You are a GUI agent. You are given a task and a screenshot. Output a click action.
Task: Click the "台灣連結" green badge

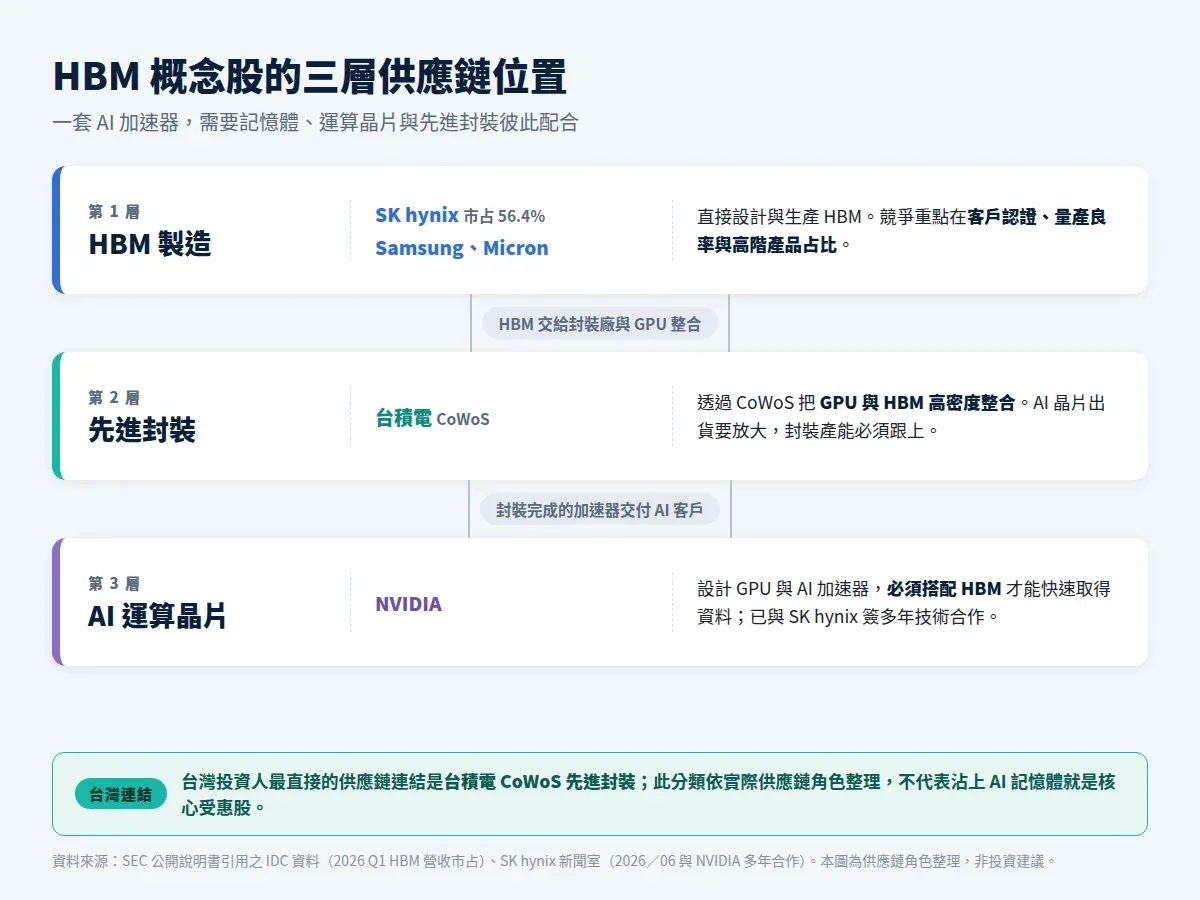click(121, 794)
